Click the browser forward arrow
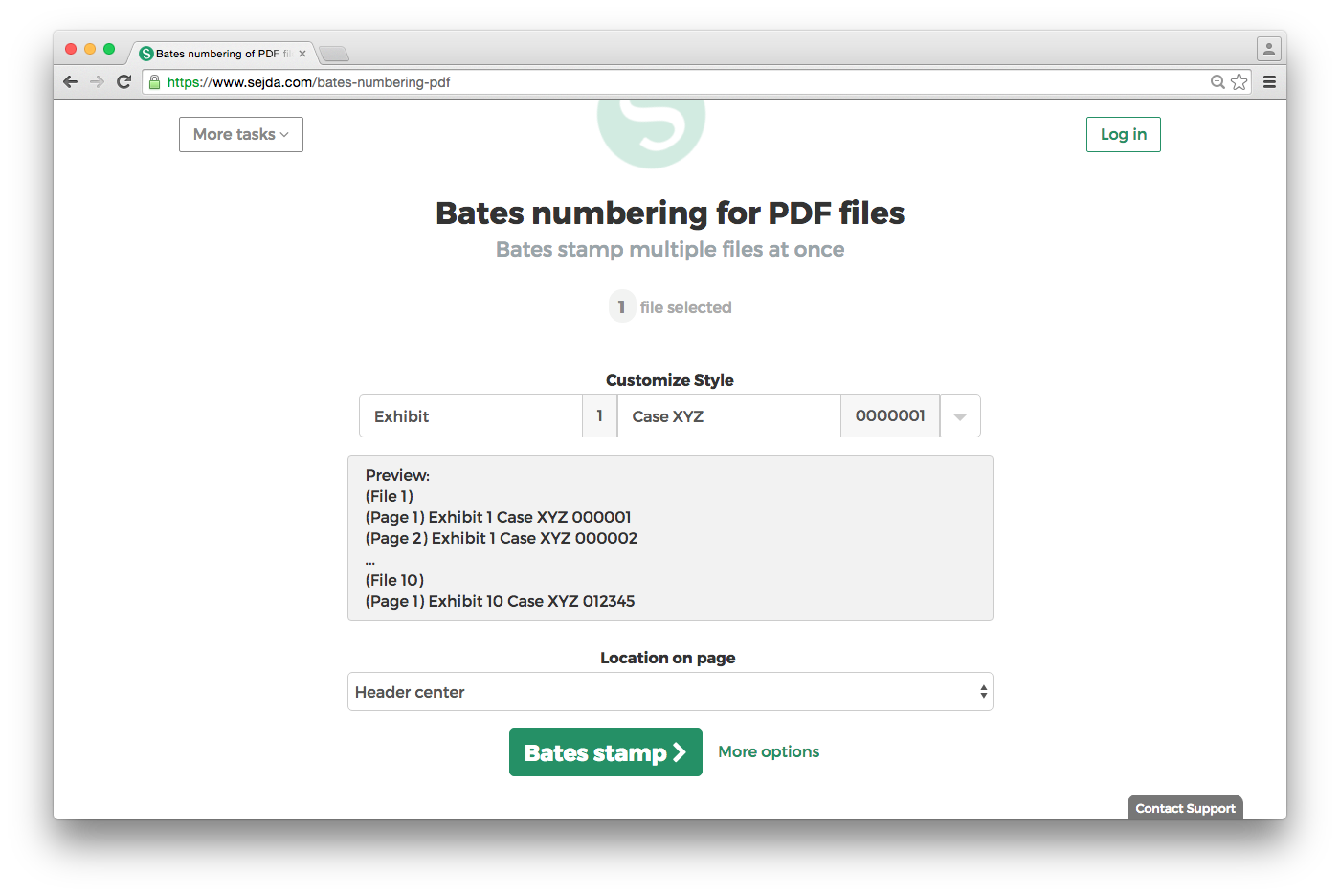This screenshot has height=896, width=1340. pos(97,82)
